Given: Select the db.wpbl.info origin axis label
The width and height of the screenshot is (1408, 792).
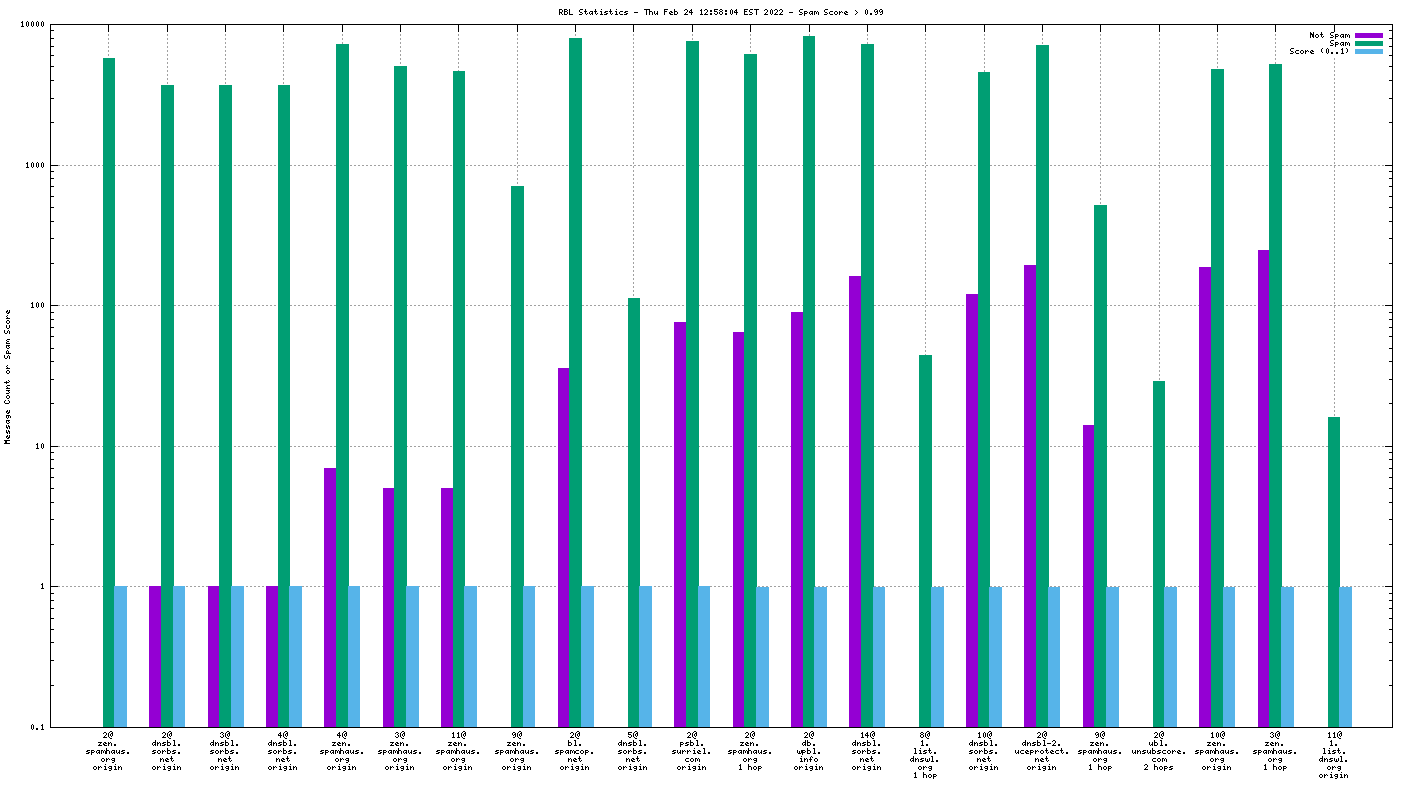Looking at the screenshot, I should 808,751.
